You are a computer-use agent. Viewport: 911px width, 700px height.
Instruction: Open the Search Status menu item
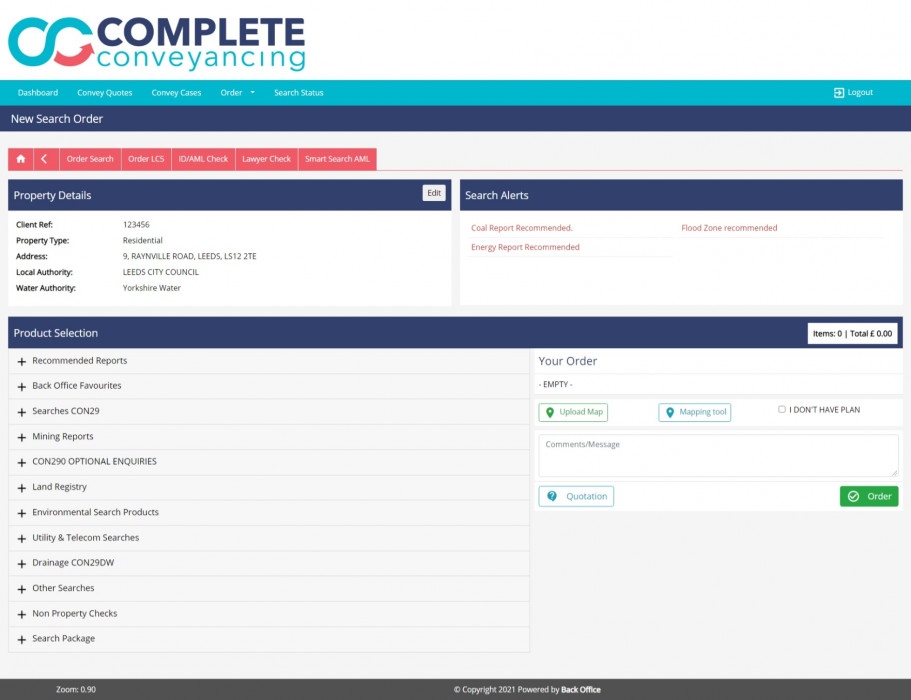(298, 93)
